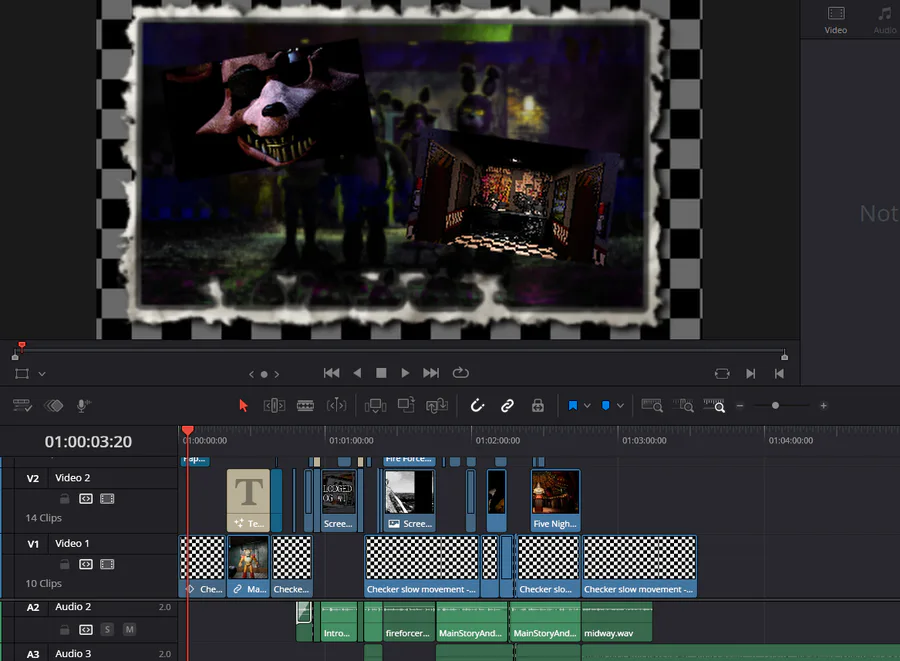Mute the Audio 2 track
The width and height of the screenshot is (900, 661).
click(x=130, y=629)
